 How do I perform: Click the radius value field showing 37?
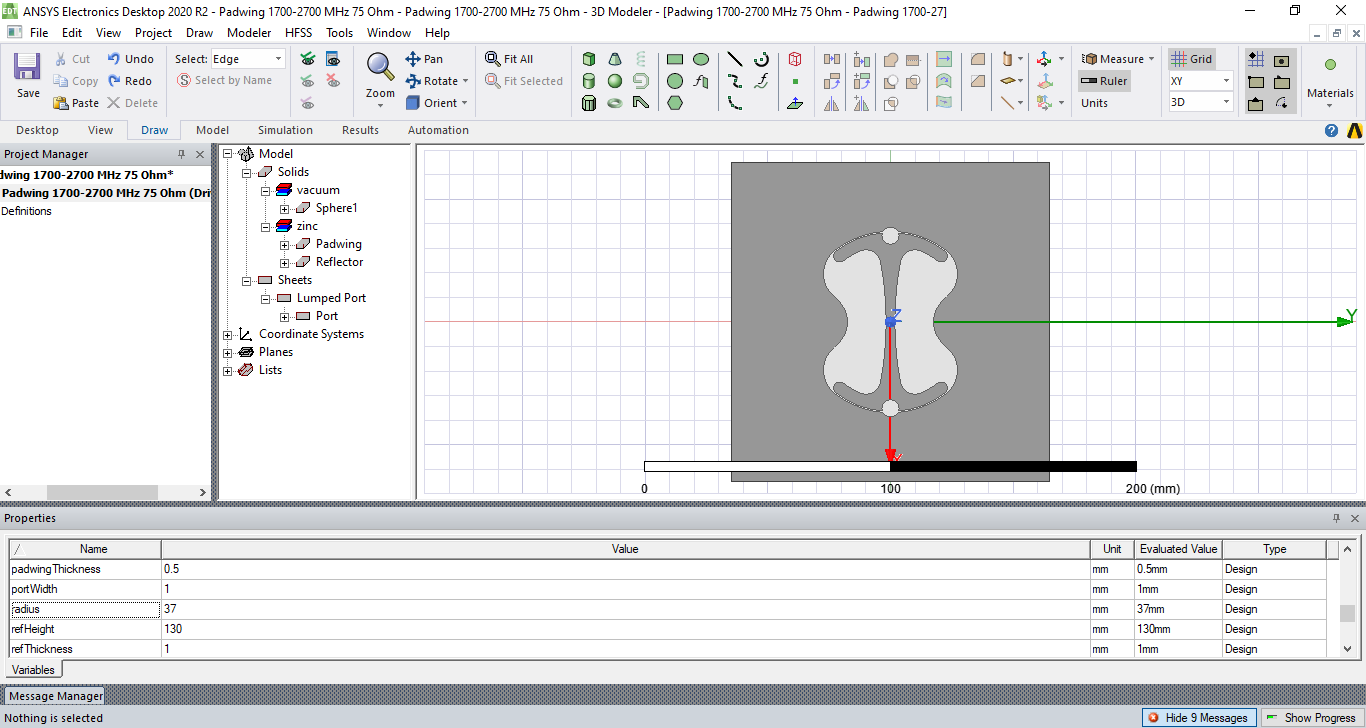point(625,609)
